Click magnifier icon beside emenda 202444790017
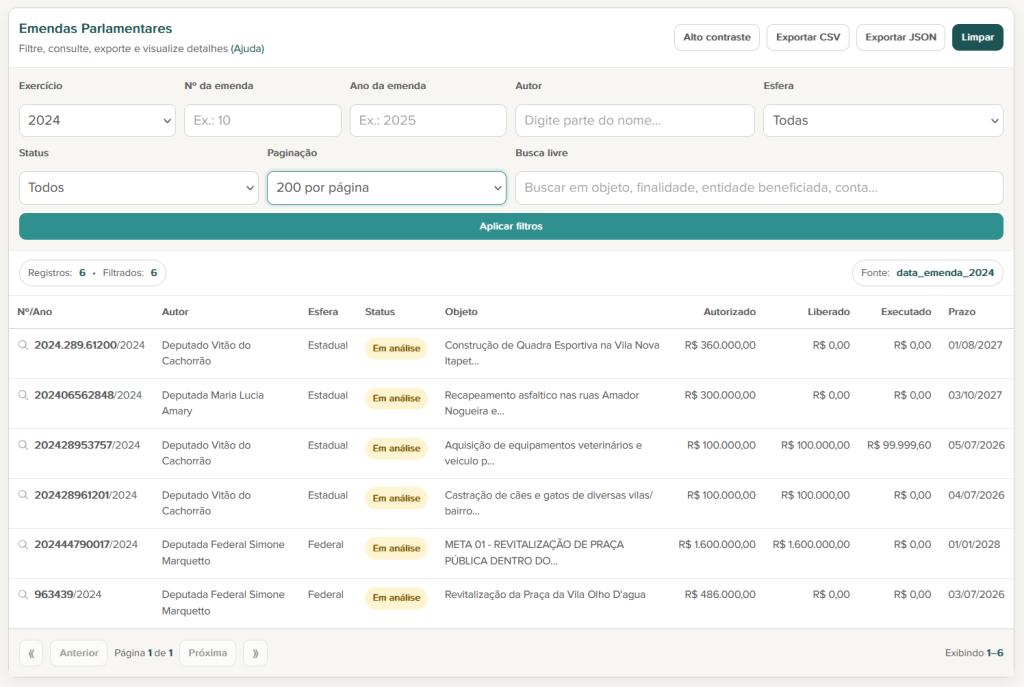Viewport: 1024px width, 687px height. (24, 545)
